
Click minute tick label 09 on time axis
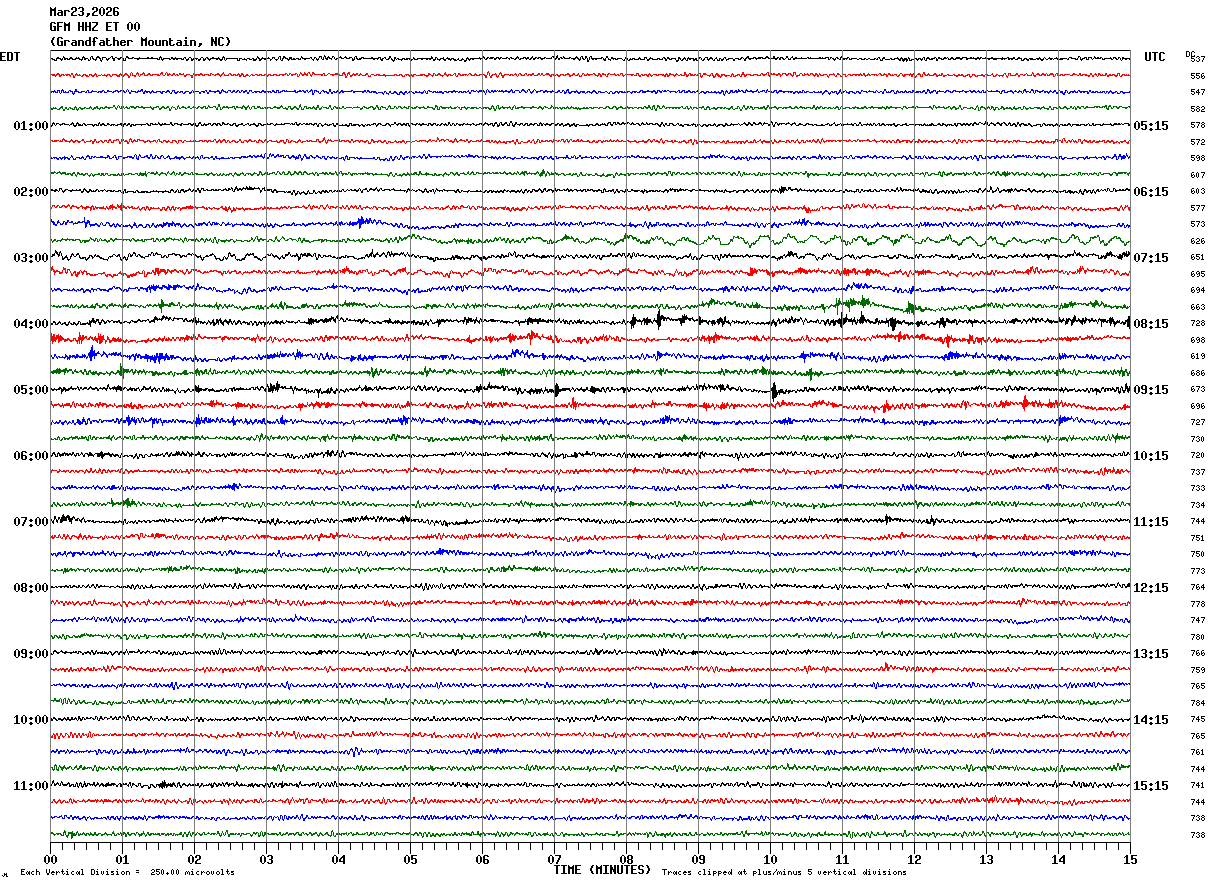coord(698,859)
